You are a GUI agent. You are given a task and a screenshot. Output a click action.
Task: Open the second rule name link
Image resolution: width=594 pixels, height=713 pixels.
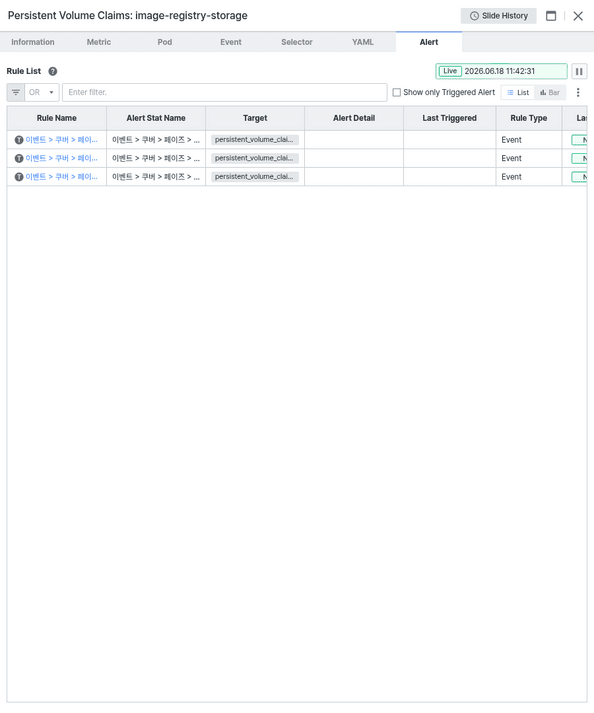[x=61, y=158]
